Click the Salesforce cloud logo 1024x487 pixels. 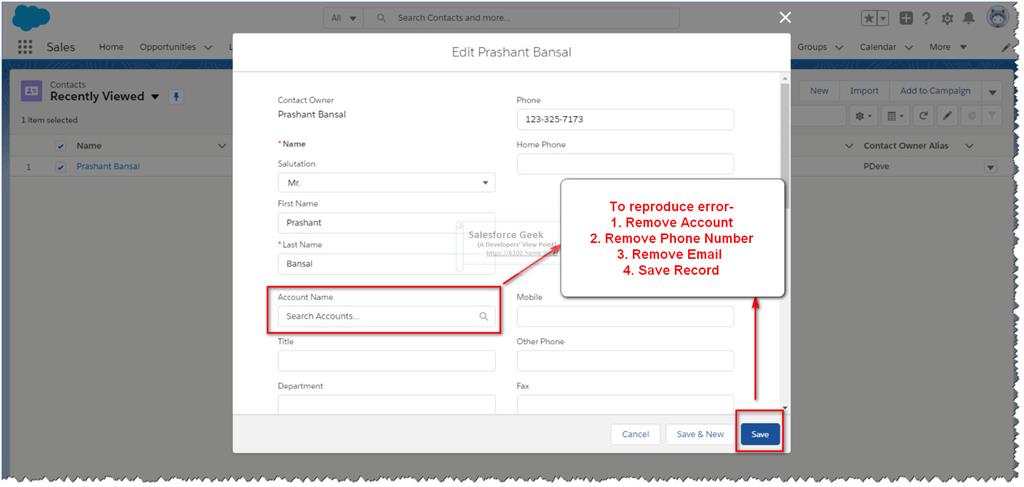tap(31, 18)
